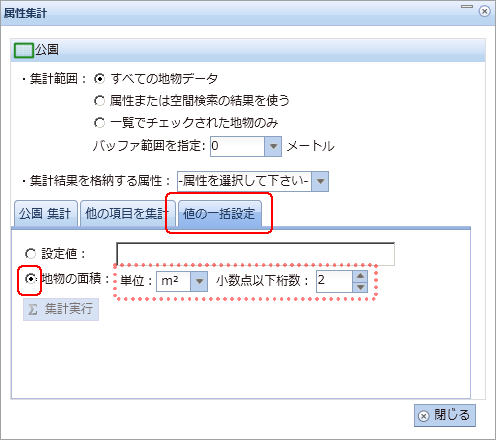Select すべての地物データ radio button
The image size is (496, 440).
pyautogui.click(x=99, y=79)
